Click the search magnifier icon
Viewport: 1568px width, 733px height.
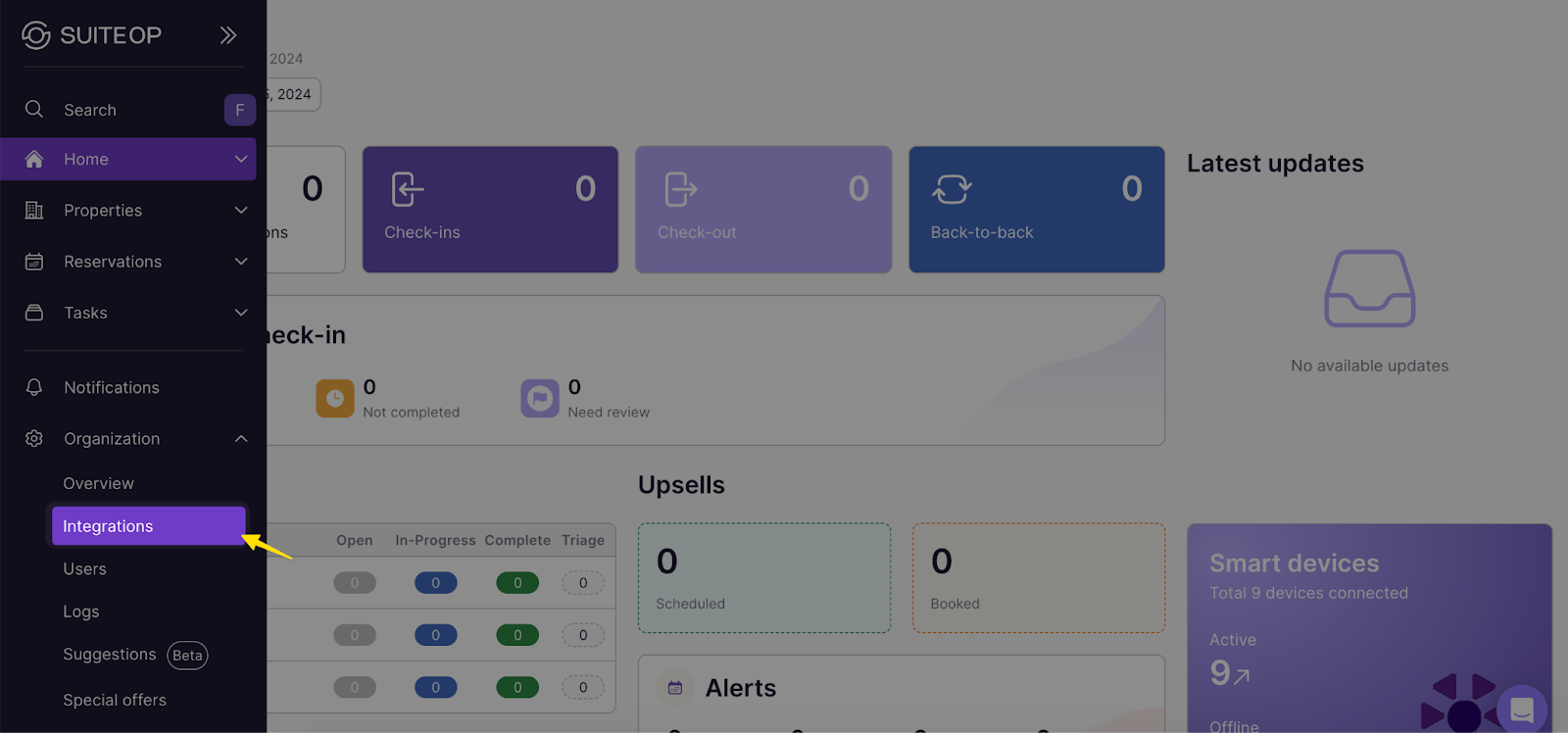coord(34,109)
